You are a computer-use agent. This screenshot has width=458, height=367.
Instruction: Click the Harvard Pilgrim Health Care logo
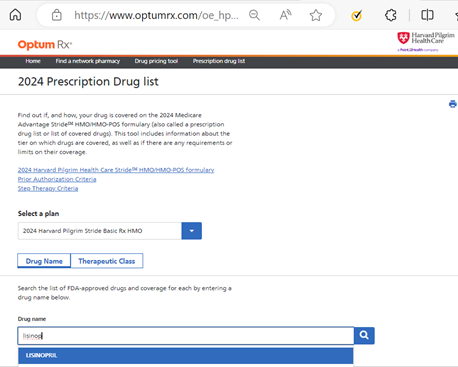(426, 41)
